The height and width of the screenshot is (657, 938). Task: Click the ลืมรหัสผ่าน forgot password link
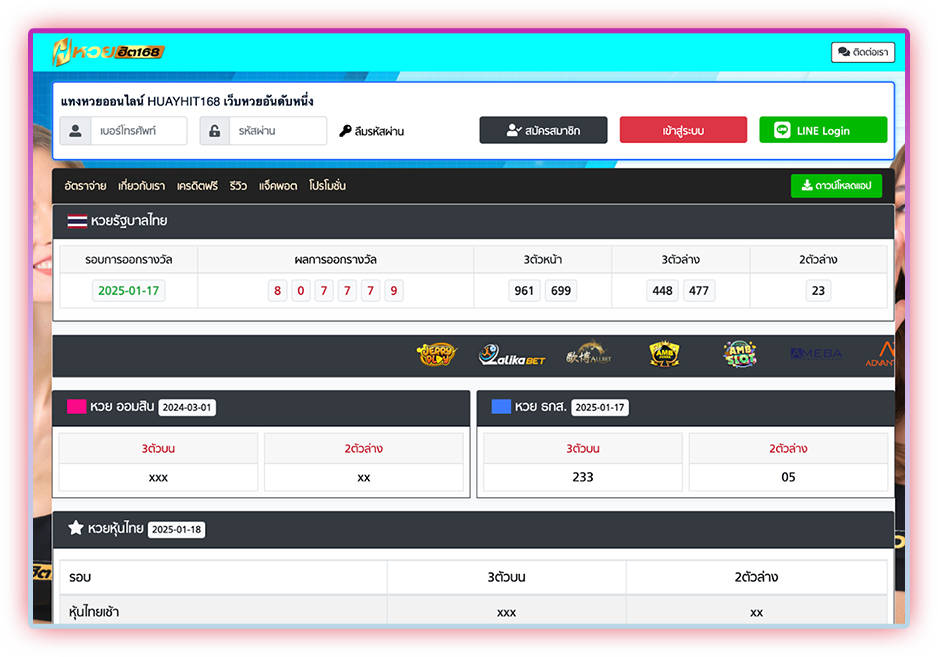click(x=372, y=131)
